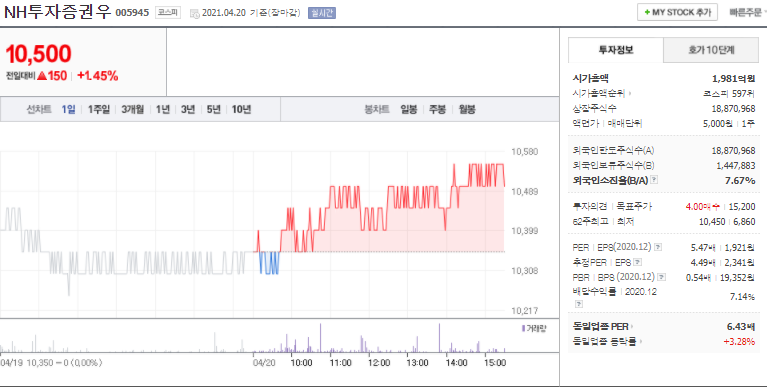Screen dimensions: 767x387
Task: Click the 동일업종 등락률 value +3.28%
Action: [x=739, y=341]
